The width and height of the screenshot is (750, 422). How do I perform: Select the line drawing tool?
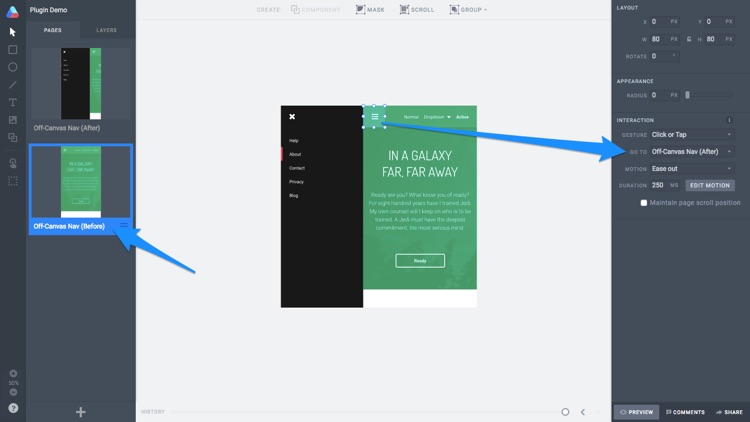pyautogui.click(x=13, y=85)
